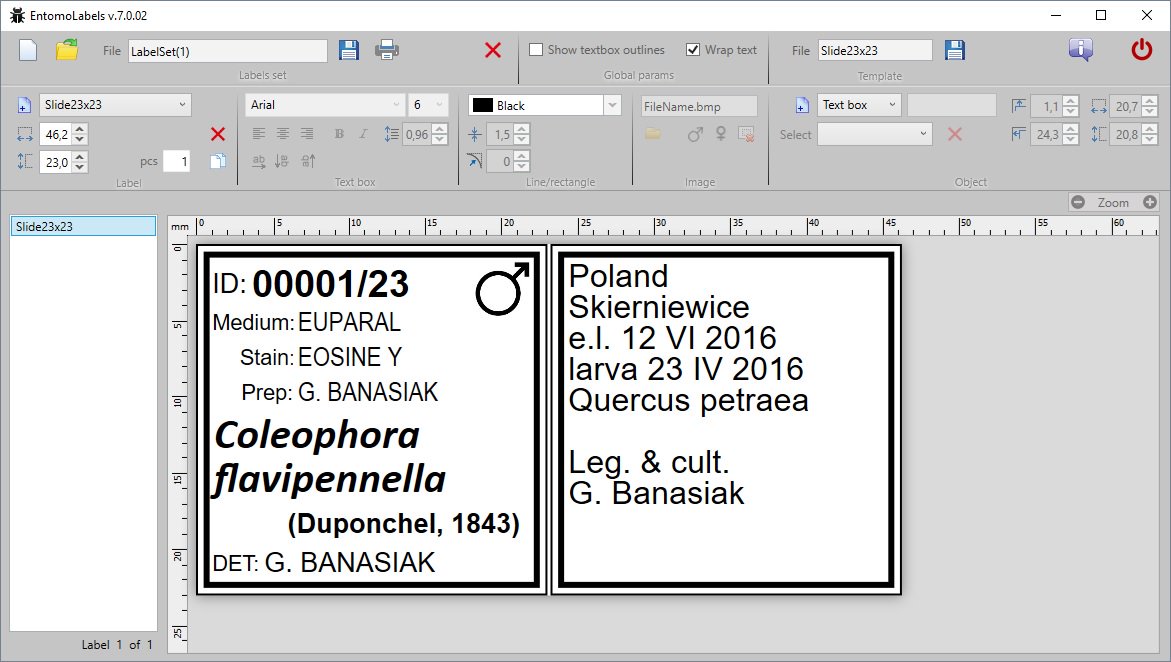Screen dimensions: 1171x662
Task: Save the LabelSet(1) labels file
Action: click(348, 50)
